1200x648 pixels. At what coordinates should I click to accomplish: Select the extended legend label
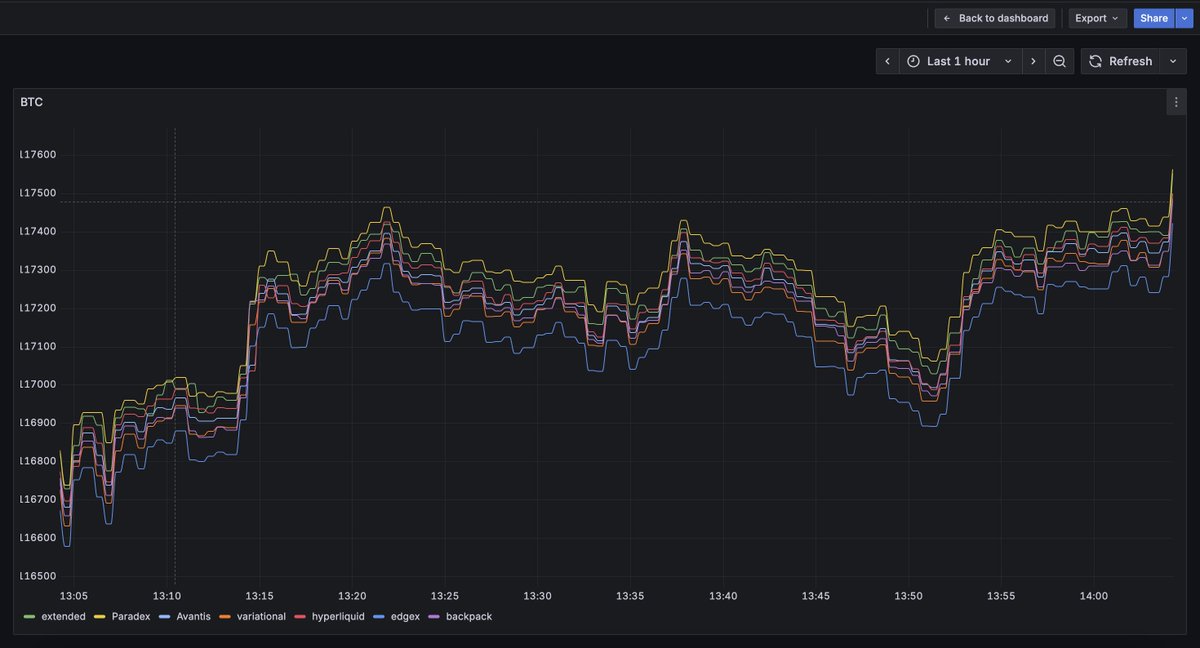[x=63, y=616]
